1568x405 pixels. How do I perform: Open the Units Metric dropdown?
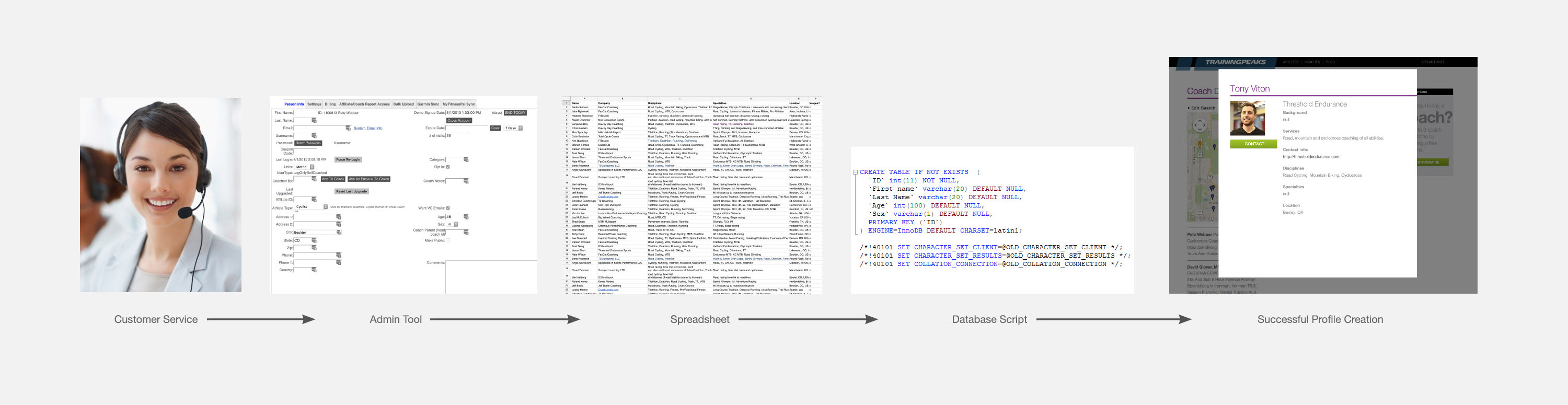pos(305,167)
